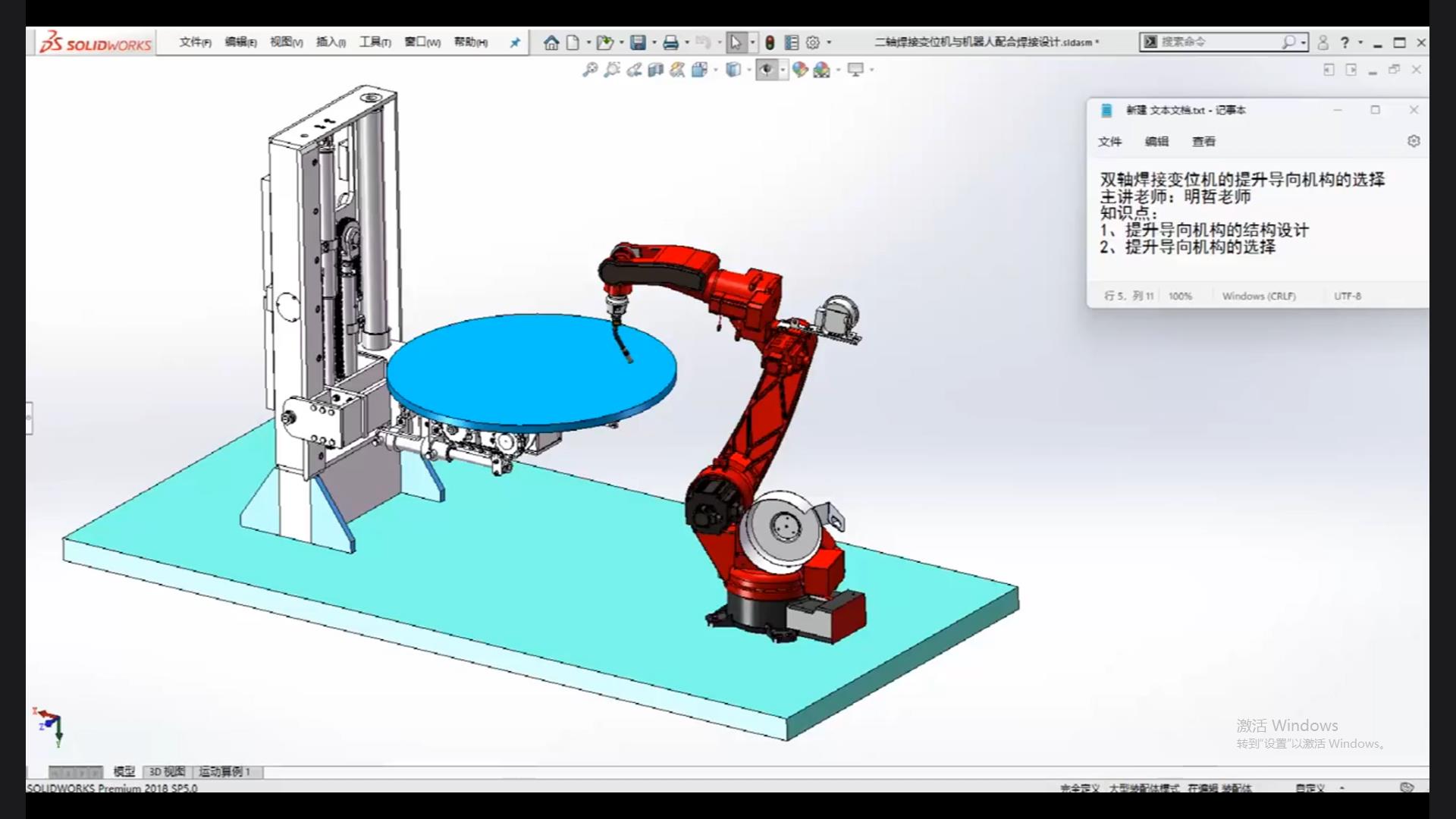
Task: Click the Zoom to Fit icon
Action: click(589, 70)
